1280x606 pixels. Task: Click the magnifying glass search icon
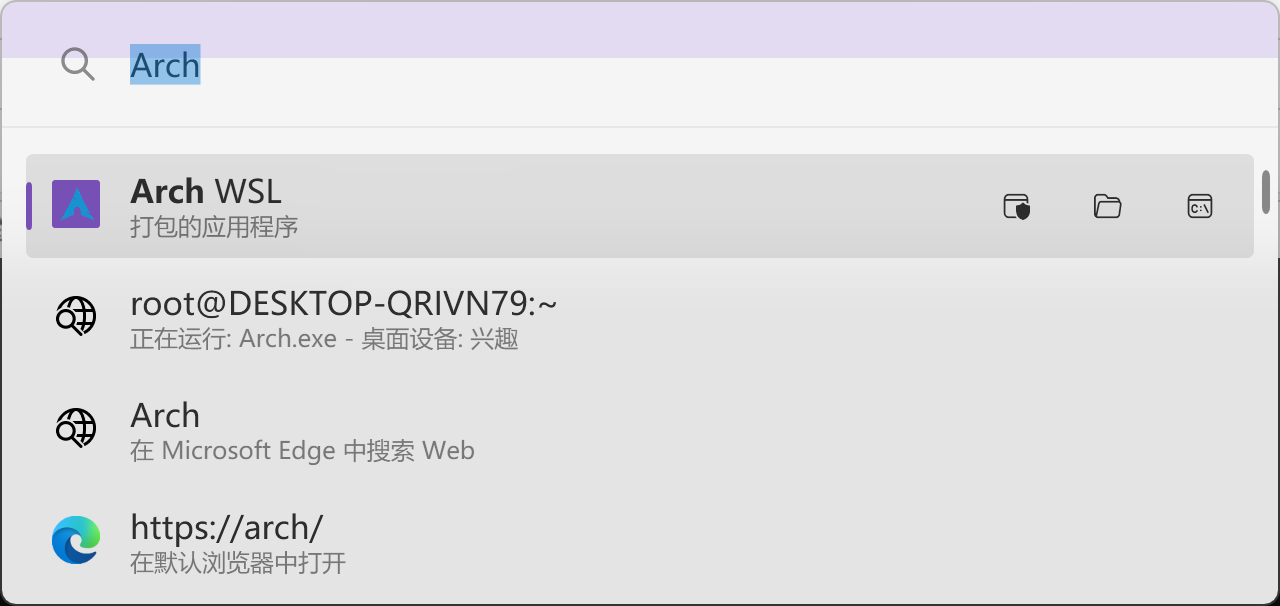pyautogui.click(x=77, y=65)
